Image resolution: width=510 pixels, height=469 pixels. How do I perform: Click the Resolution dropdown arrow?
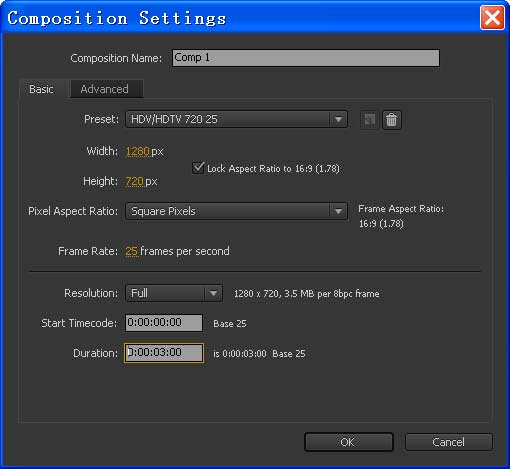click(213, 293)
